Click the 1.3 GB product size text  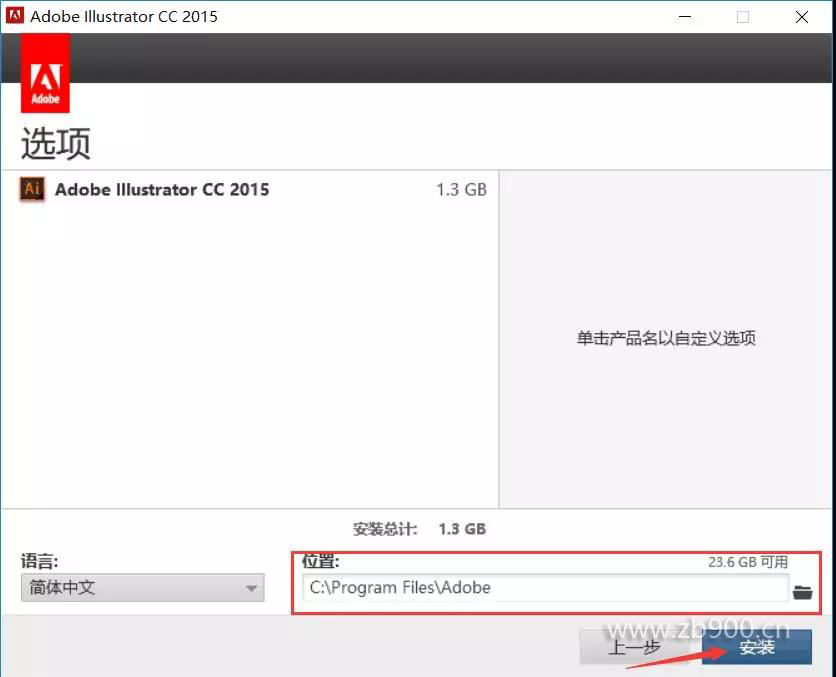(461, 190)
